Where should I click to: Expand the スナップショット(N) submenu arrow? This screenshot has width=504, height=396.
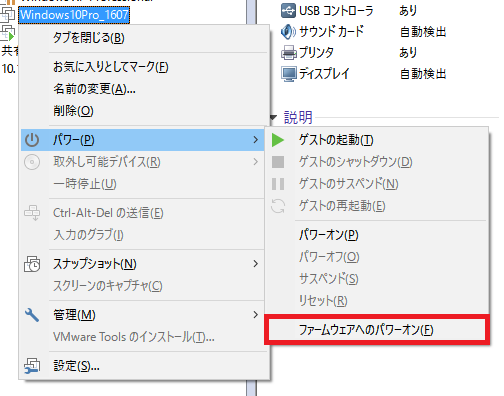point(255,264)
